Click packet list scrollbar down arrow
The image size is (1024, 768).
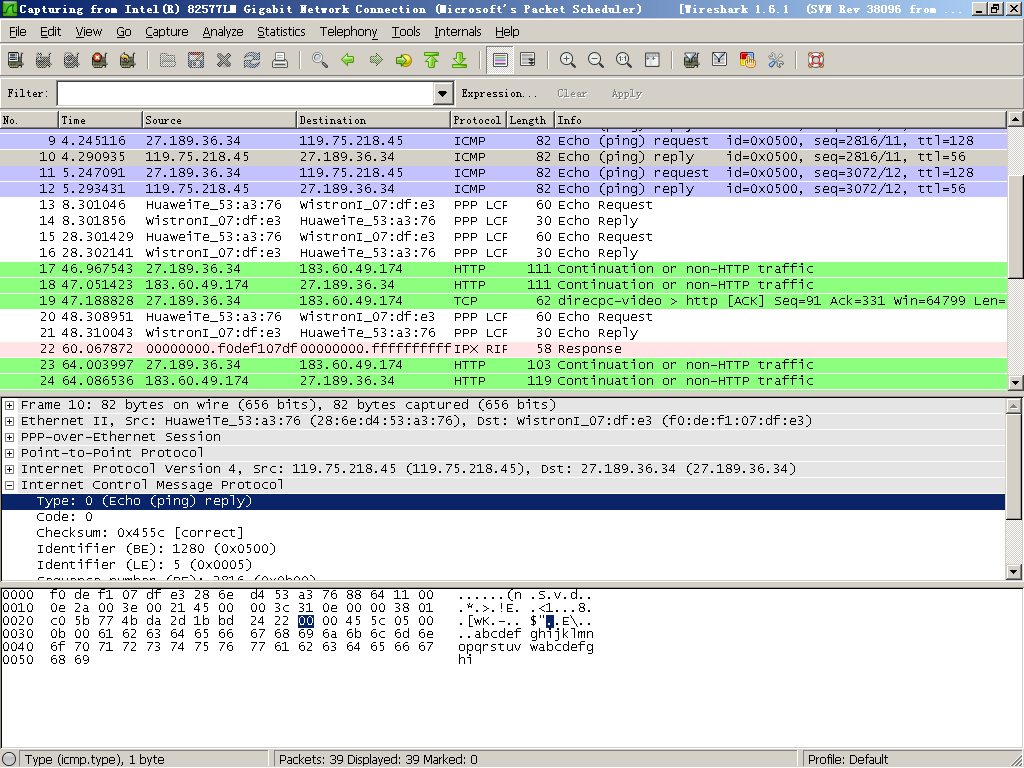[x=1015, y=383]
